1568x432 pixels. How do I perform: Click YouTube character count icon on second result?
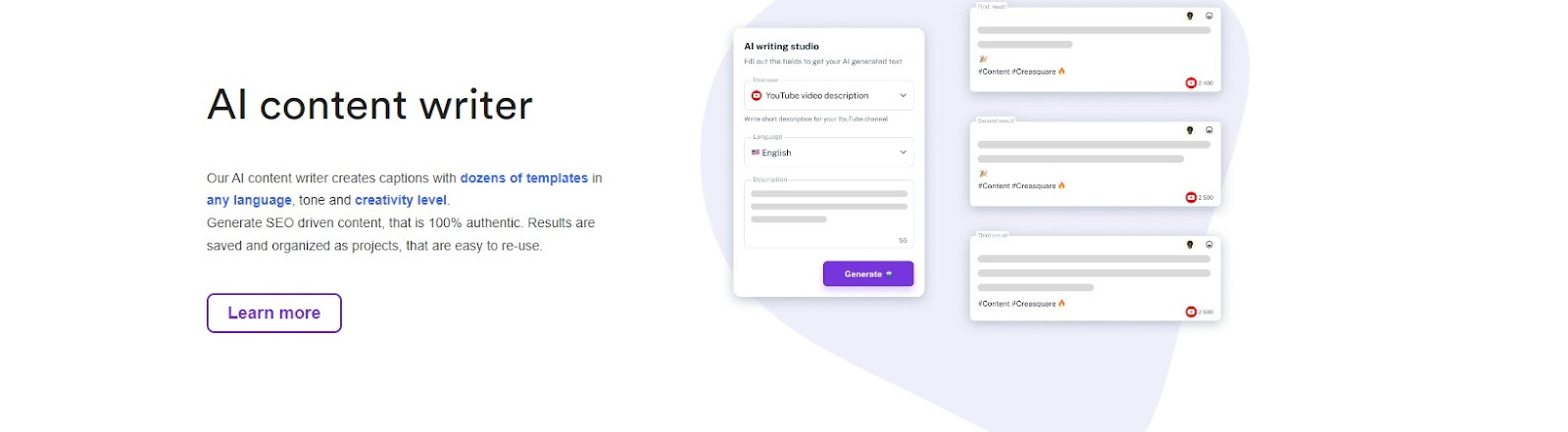1191,198
